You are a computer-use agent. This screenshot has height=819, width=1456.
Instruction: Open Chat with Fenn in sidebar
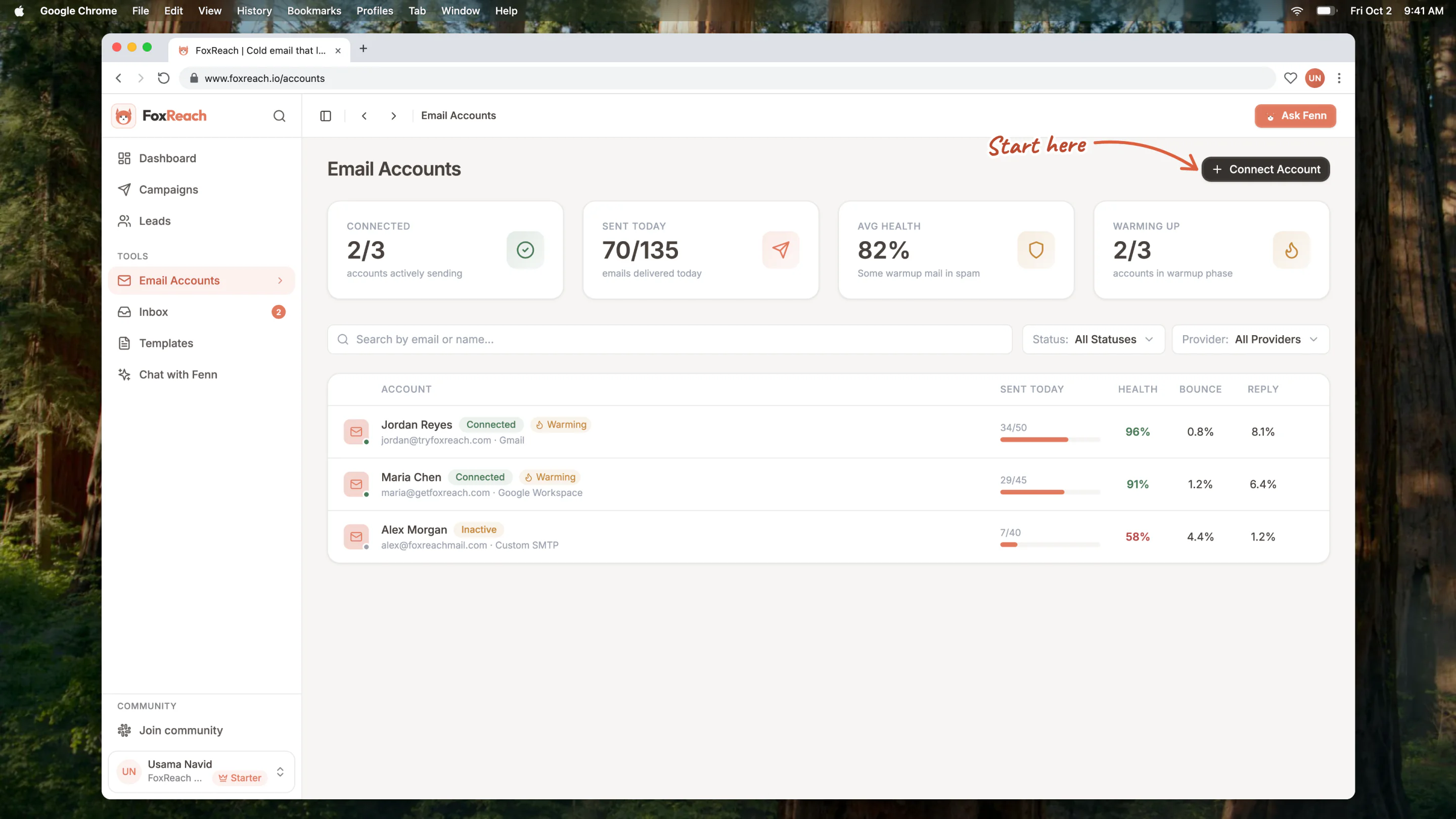point(201,375)
